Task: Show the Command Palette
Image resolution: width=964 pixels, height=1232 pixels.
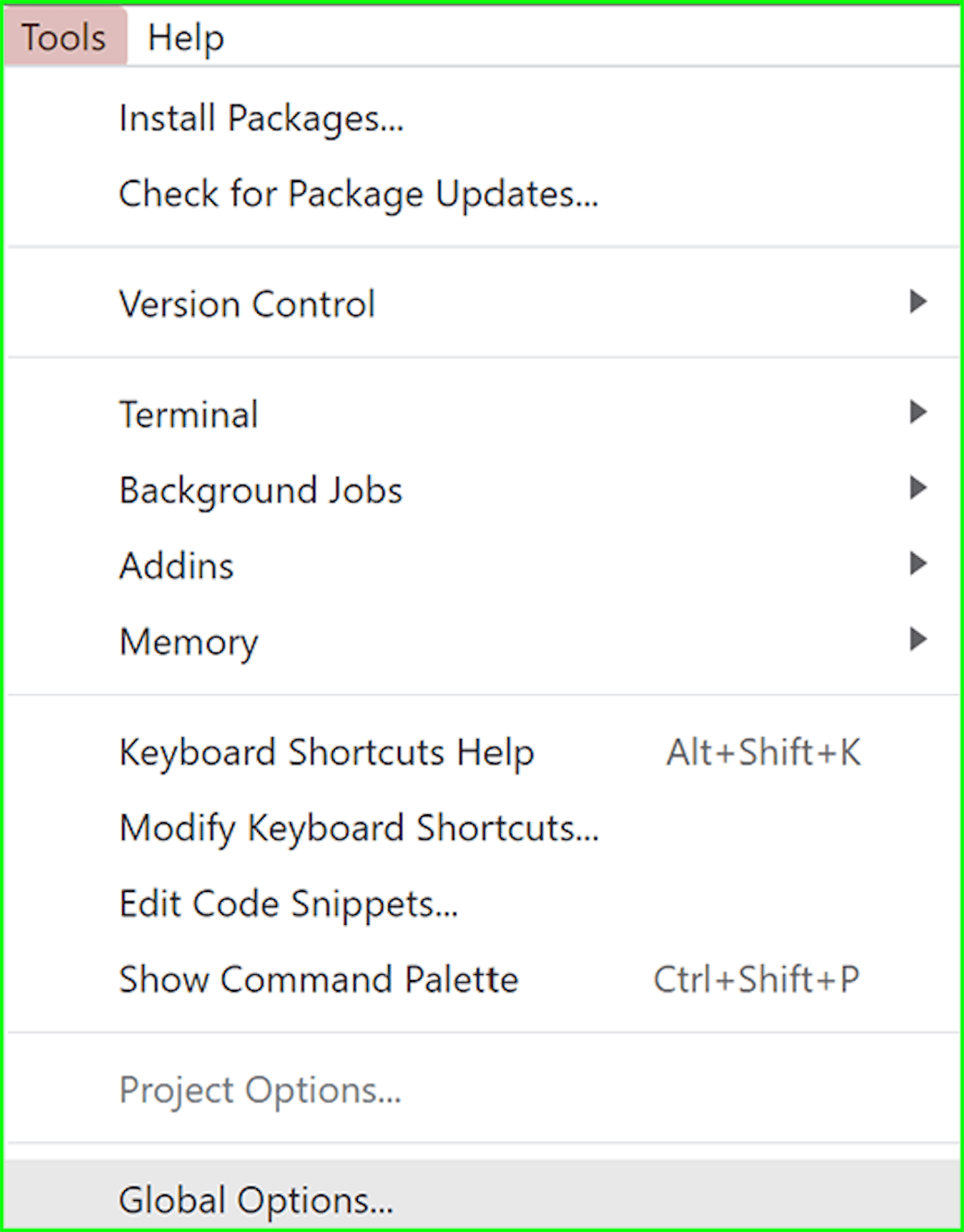Action: (x=318, y=979)
